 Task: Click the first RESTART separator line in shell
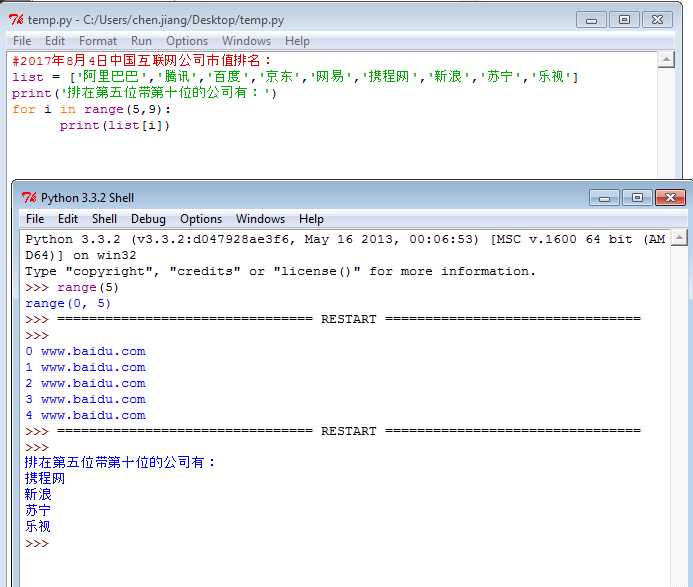click(x=333, y=319)
